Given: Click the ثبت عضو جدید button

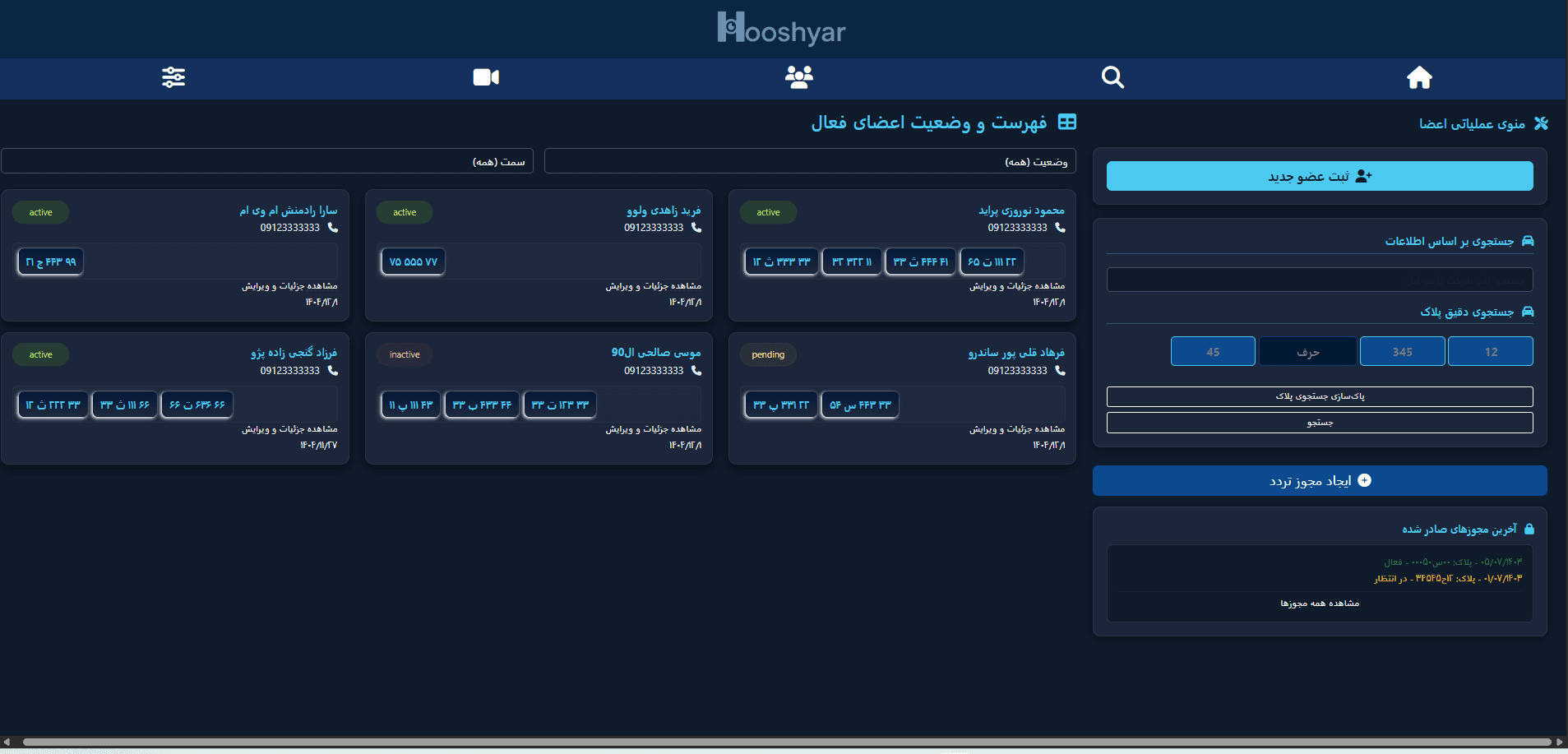Looking at the screenshot, I should click(x=1319, y=176).
